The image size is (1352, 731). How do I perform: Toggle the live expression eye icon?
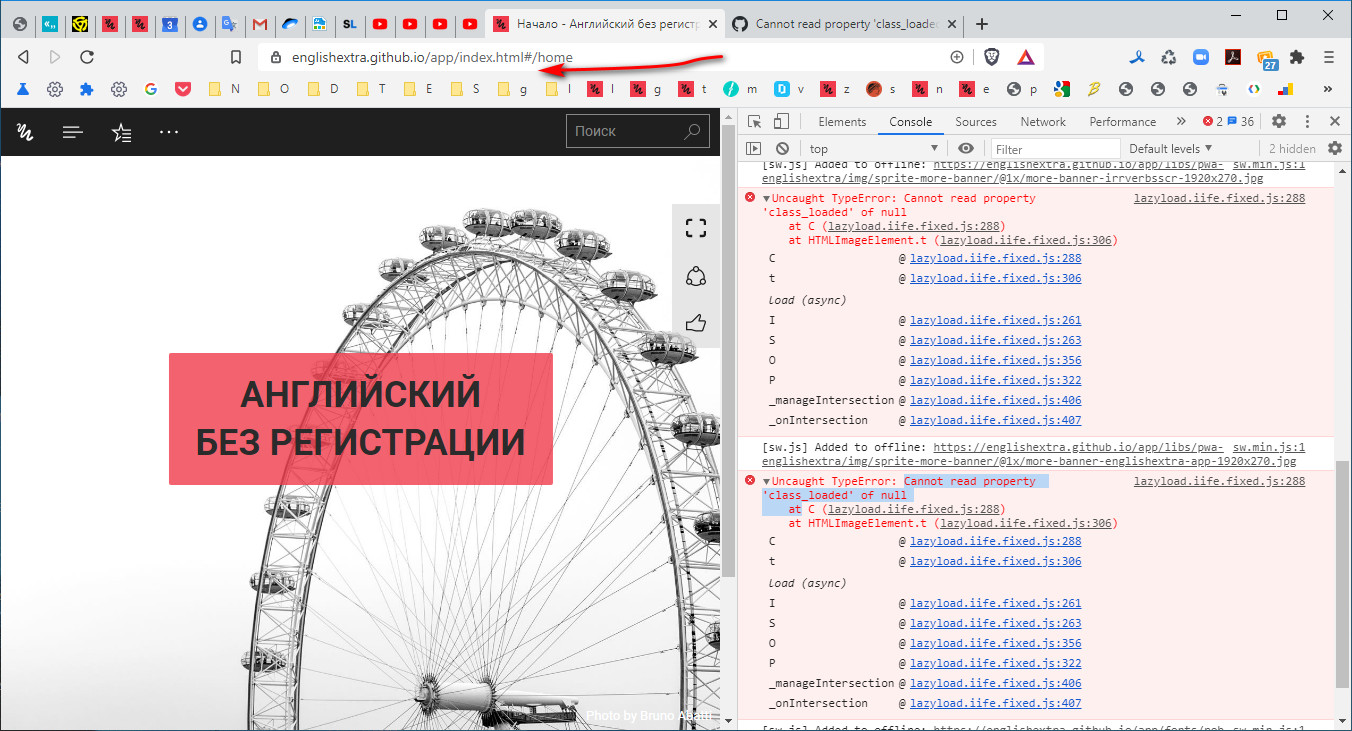[x=966, y=149]
